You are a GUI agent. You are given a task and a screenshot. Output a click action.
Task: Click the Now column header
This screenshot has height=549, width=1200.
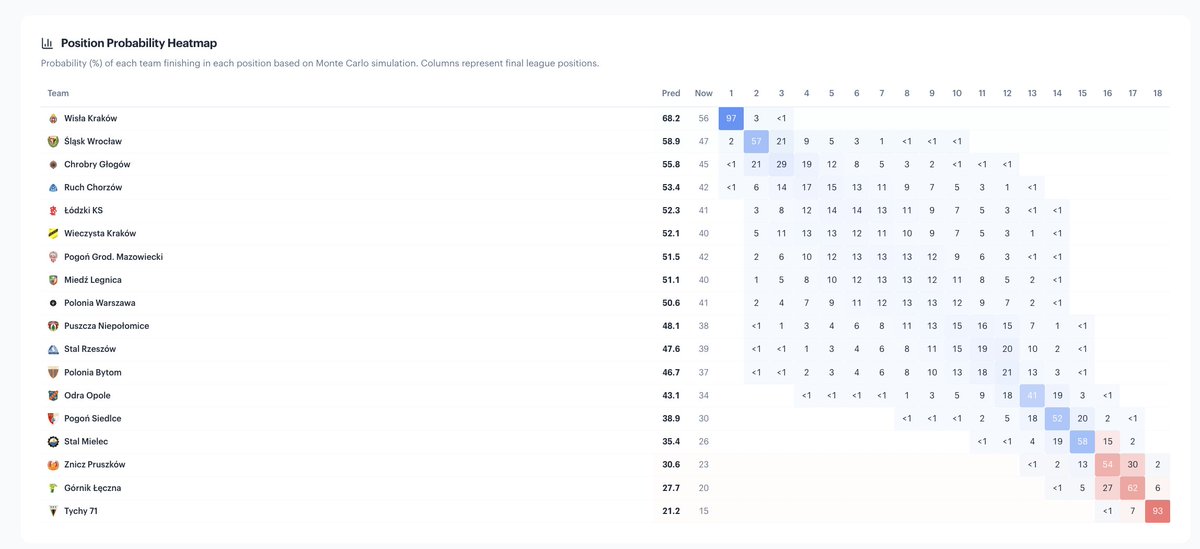click(x=704, y=93)
